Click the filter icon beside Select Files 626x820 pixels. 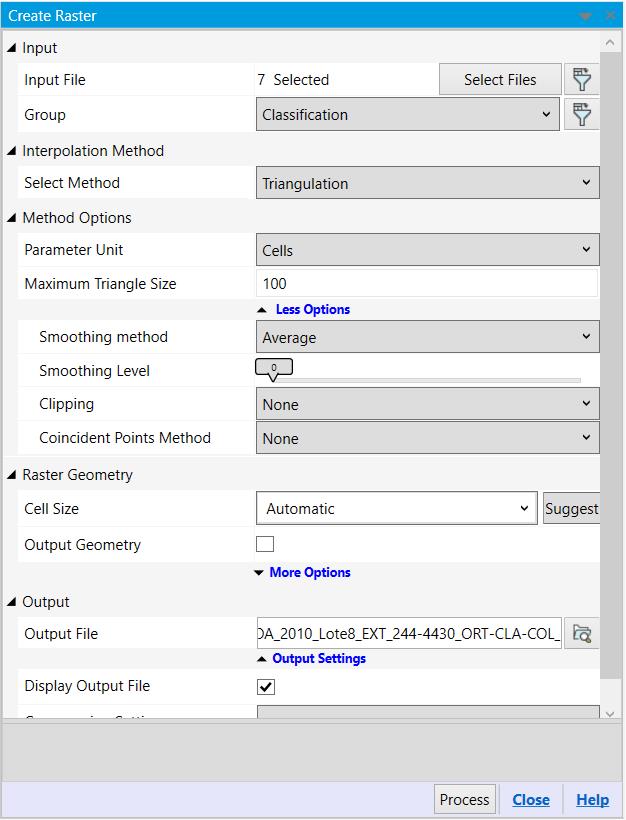click(581, 80)
